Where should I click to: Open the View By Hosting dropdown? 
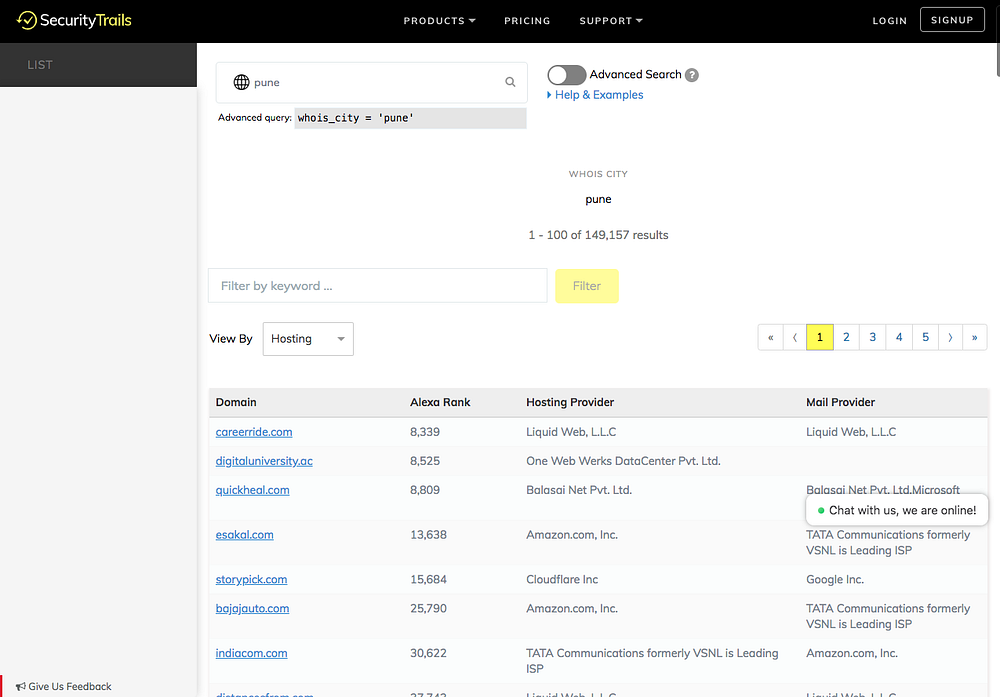[x=308, y=339]
